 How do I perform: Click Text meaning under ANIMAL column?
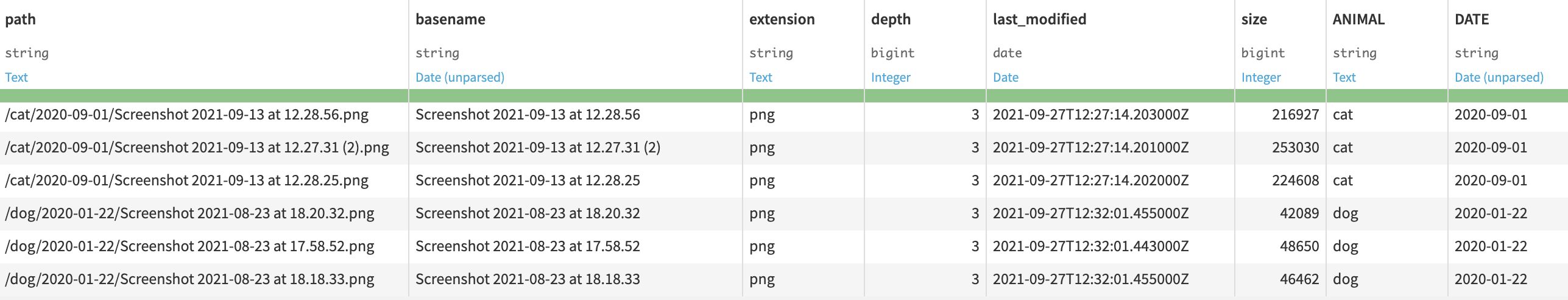(1344, 77)
